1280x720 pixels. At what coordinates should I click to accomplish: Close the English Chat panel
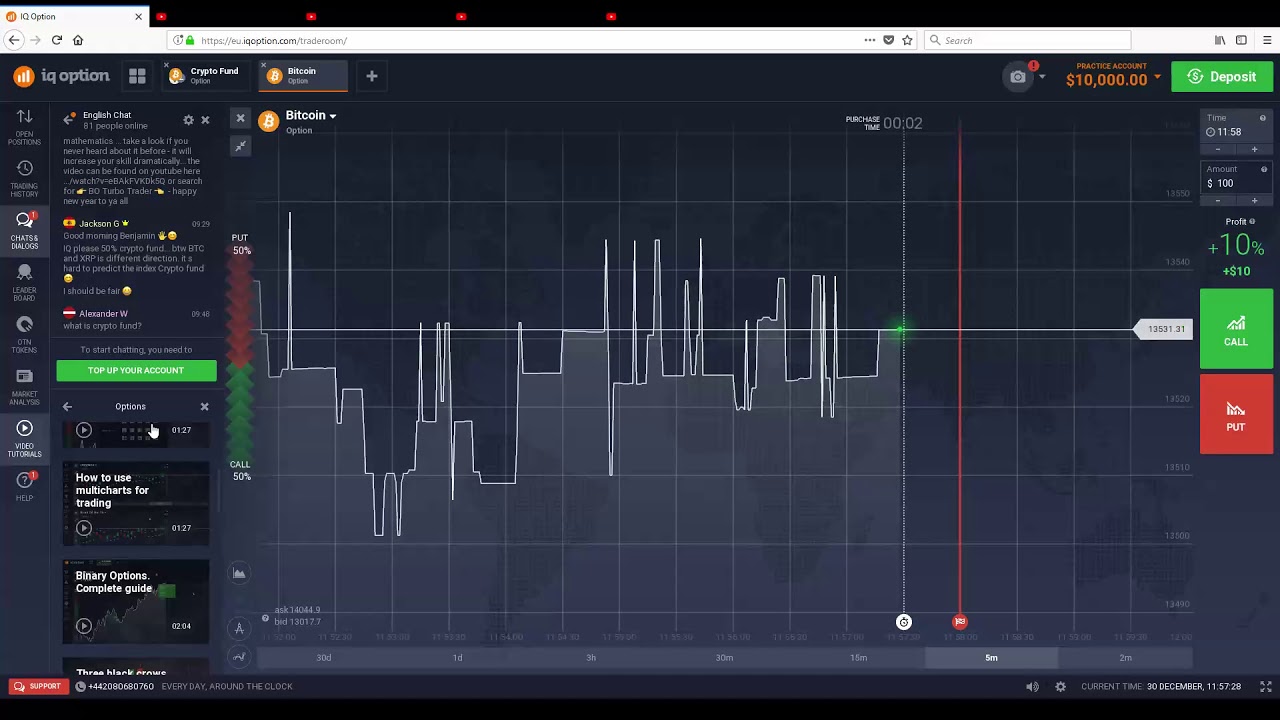205,120
